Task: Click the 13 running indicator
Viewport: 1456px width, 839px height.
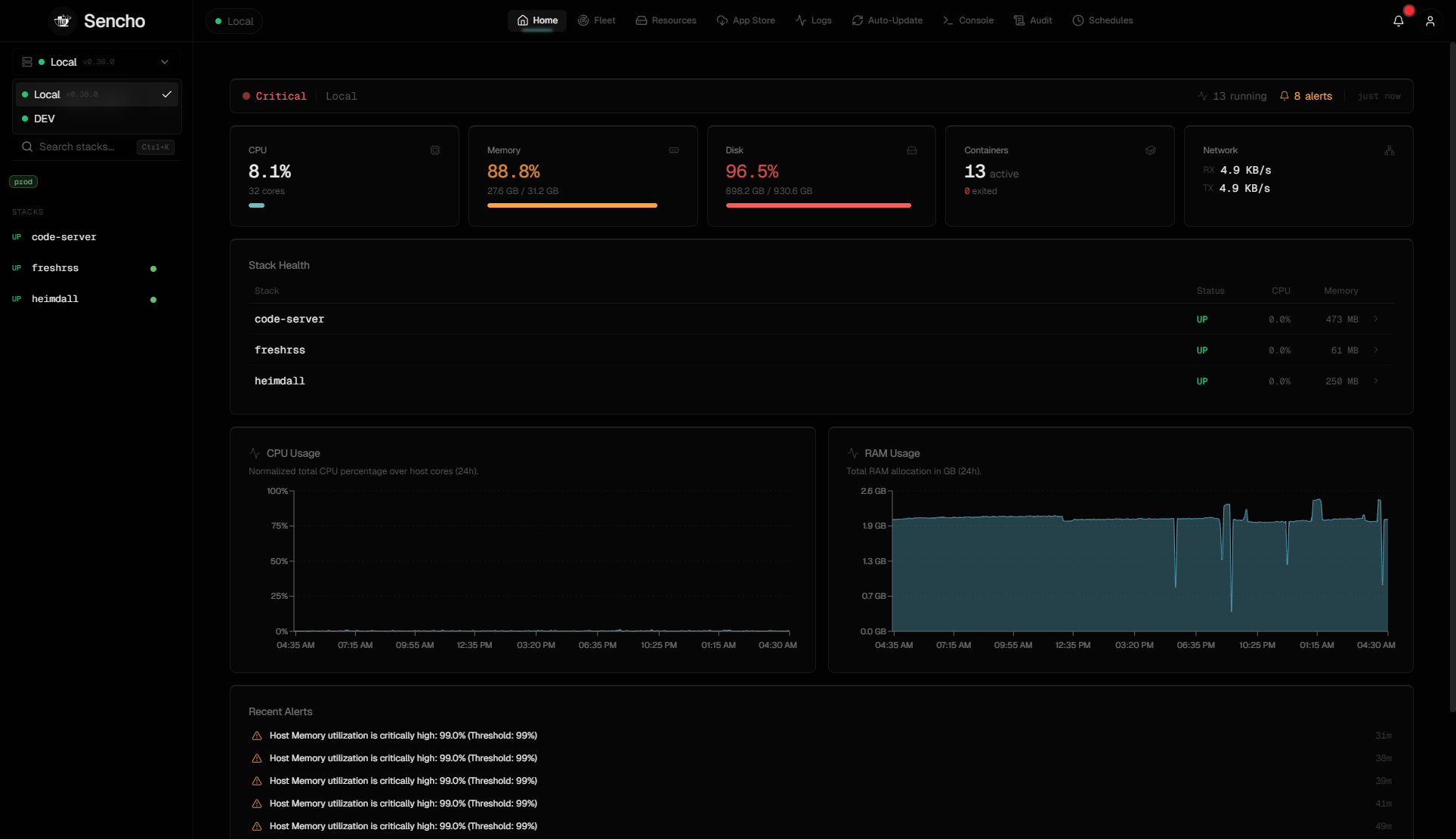Action: tap(1232, 96)
